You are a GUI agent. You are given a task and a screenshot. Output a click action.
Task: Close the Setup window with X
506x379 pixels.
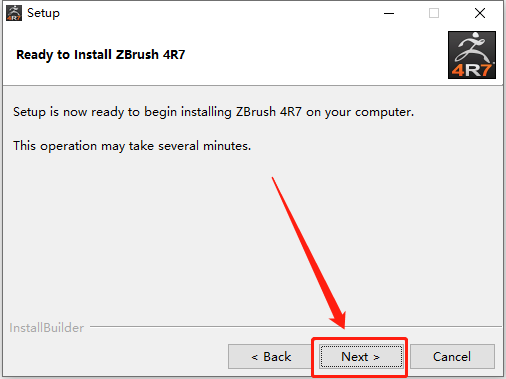[x=480, y=13]
